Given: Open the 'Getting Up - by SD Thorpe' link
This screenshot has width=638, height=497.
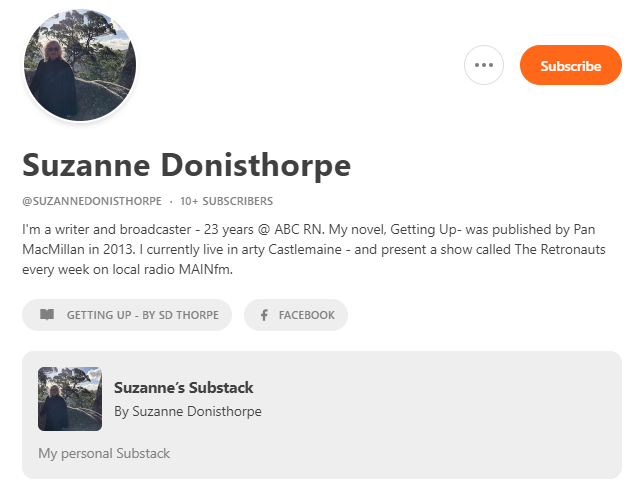Looking at the screenshot, I should 140,315.
